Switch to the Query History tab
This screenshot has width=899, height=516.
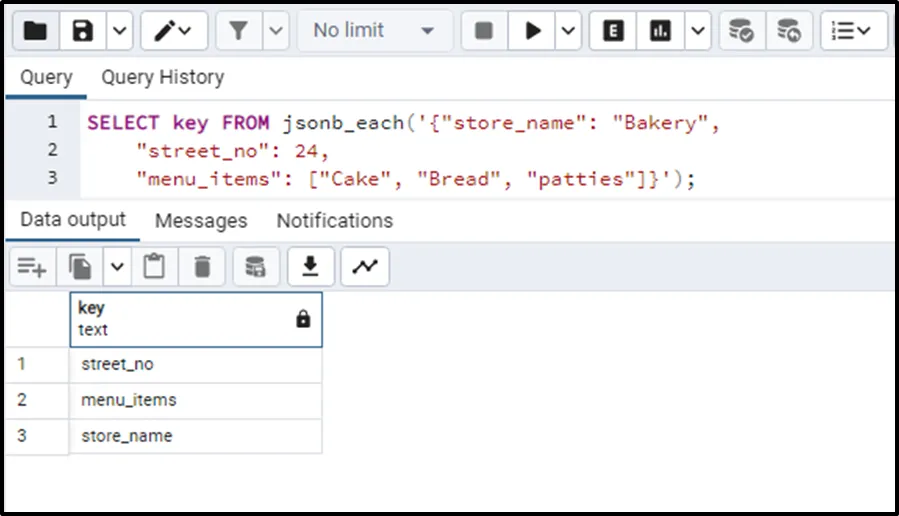pos(162,77)
